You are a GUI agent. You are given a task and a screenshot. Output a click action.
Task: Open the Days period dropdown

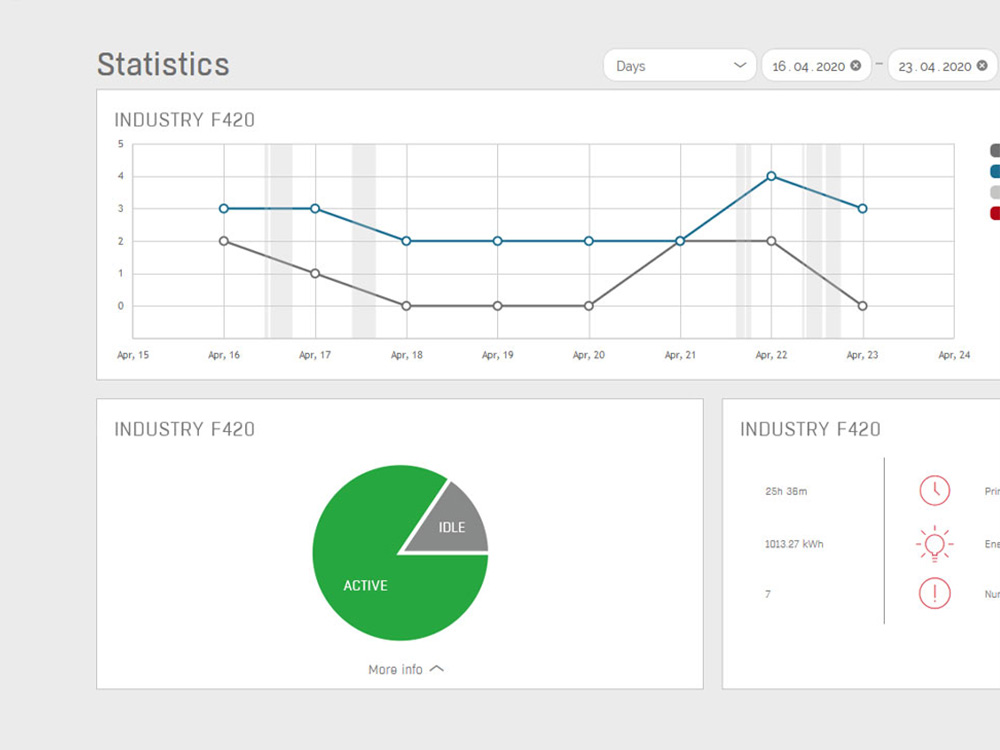[x=679, y=66]
